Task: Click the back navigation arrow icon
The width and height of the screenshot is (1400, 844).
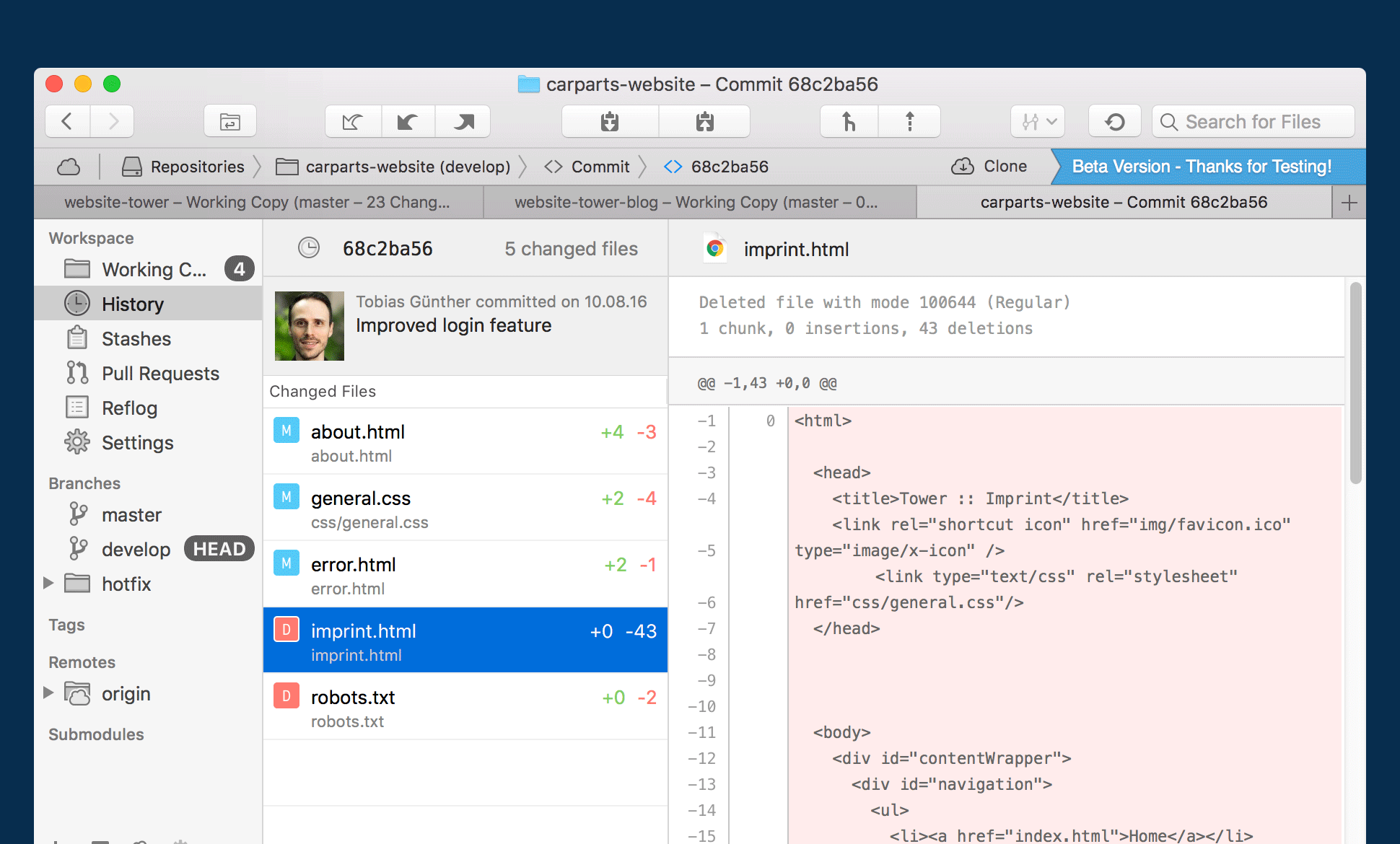Action: (x=66, y=121)
